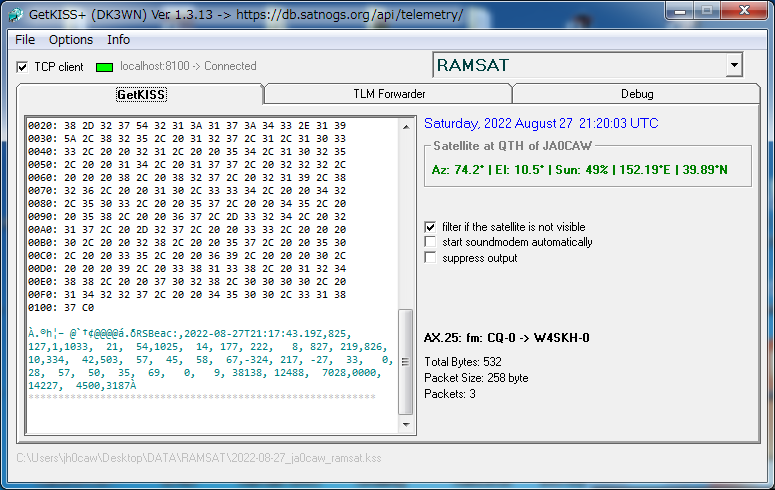Switch to the Debug tab
775x490 pixels.
(637, 94)
